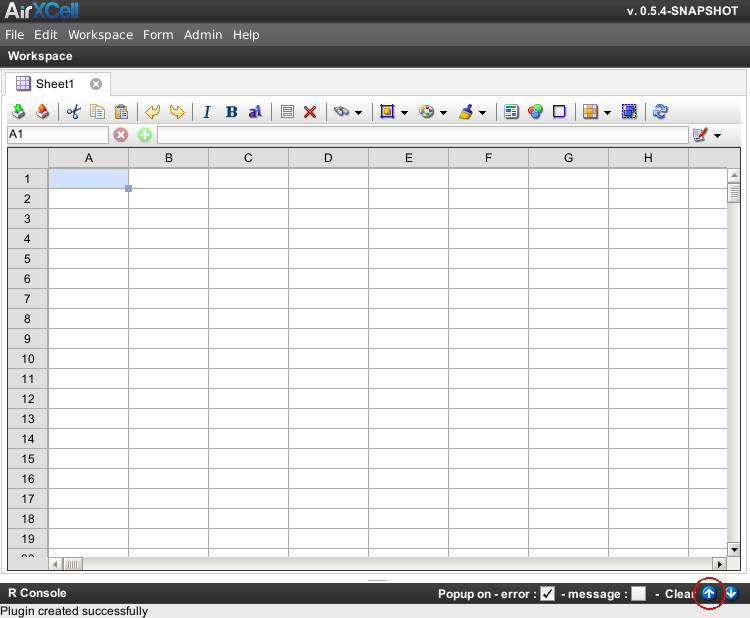This screenshot has height=618, width=750.
Task: Click the red arrow export icon
Action: click(43, 112)
